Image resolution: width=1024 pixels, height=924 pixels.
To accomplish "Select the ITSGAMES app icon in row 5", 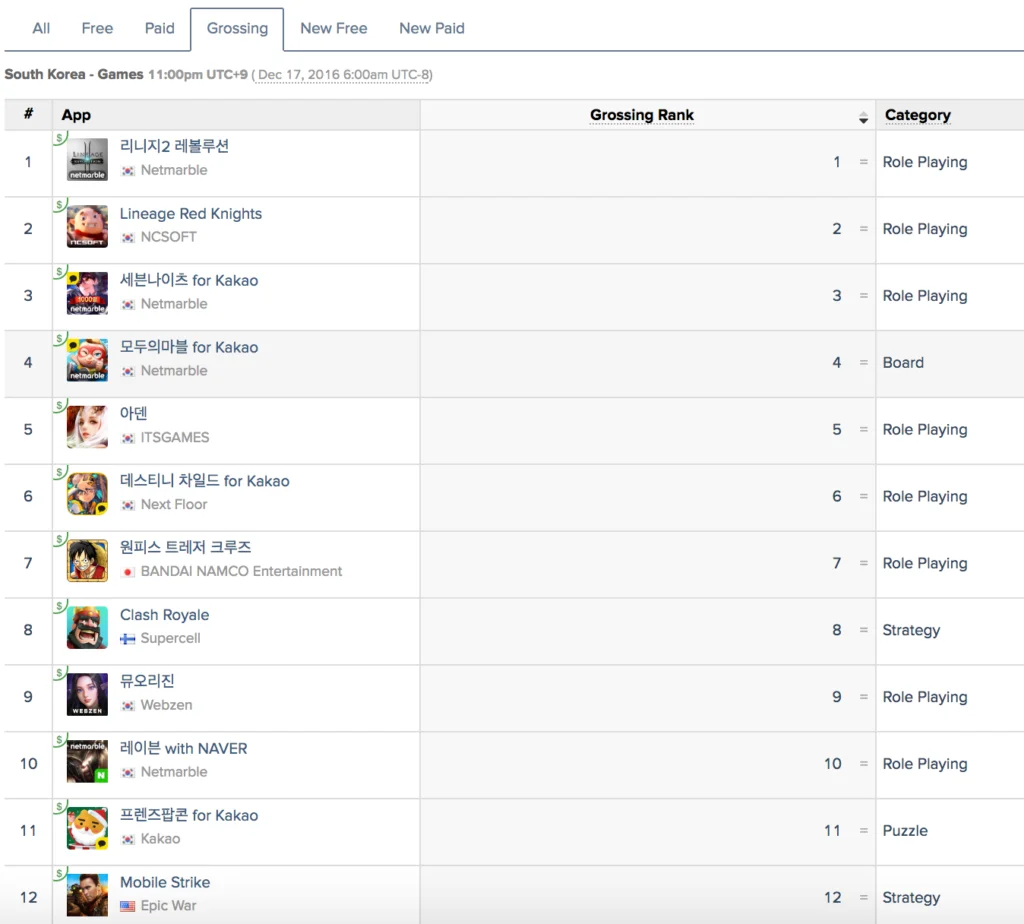I will click(87, 428).
